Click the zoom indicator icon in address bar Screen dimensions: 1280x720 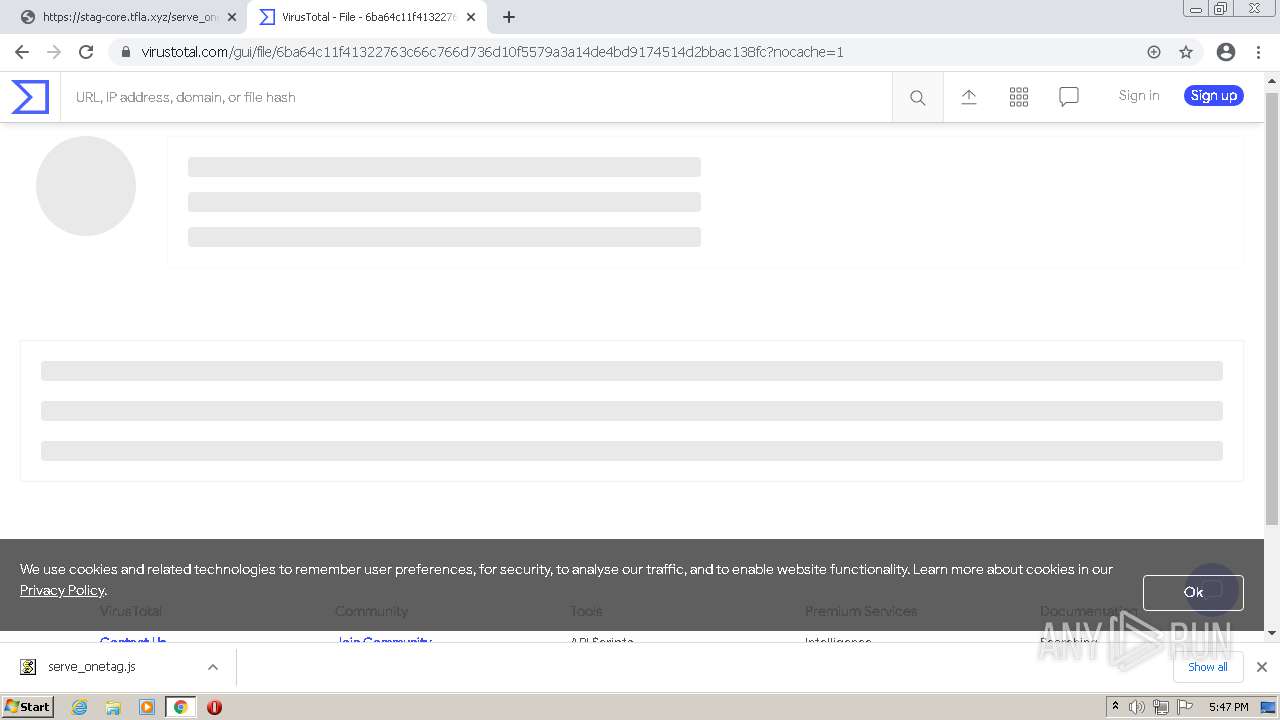click(1154, 52)
